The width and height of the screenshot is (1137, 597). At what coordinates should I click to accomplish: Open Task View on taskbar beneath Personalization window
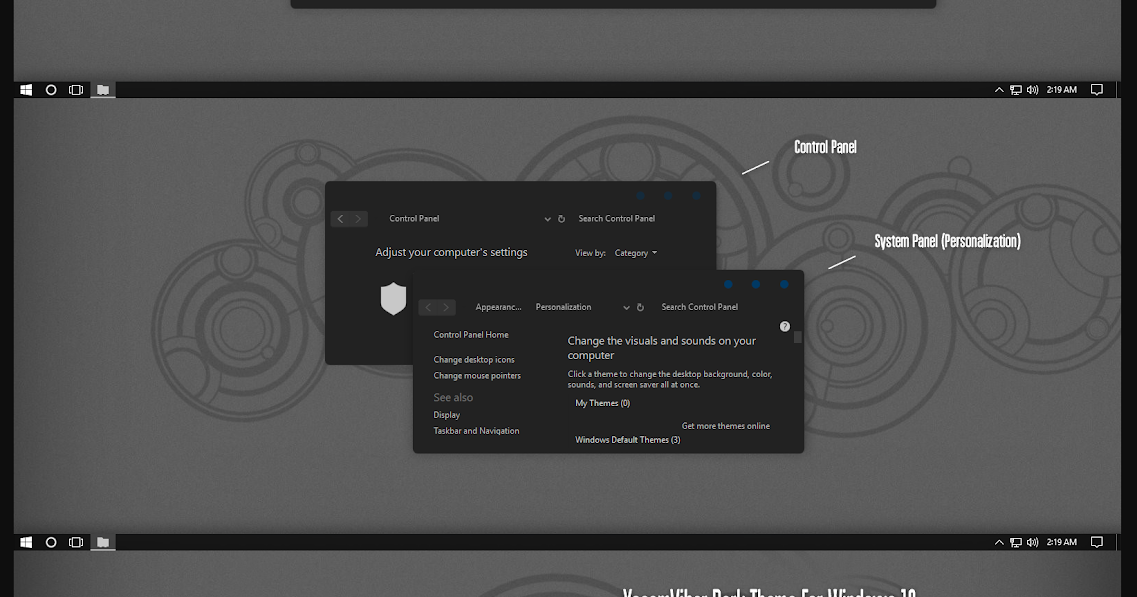point(75,542)
